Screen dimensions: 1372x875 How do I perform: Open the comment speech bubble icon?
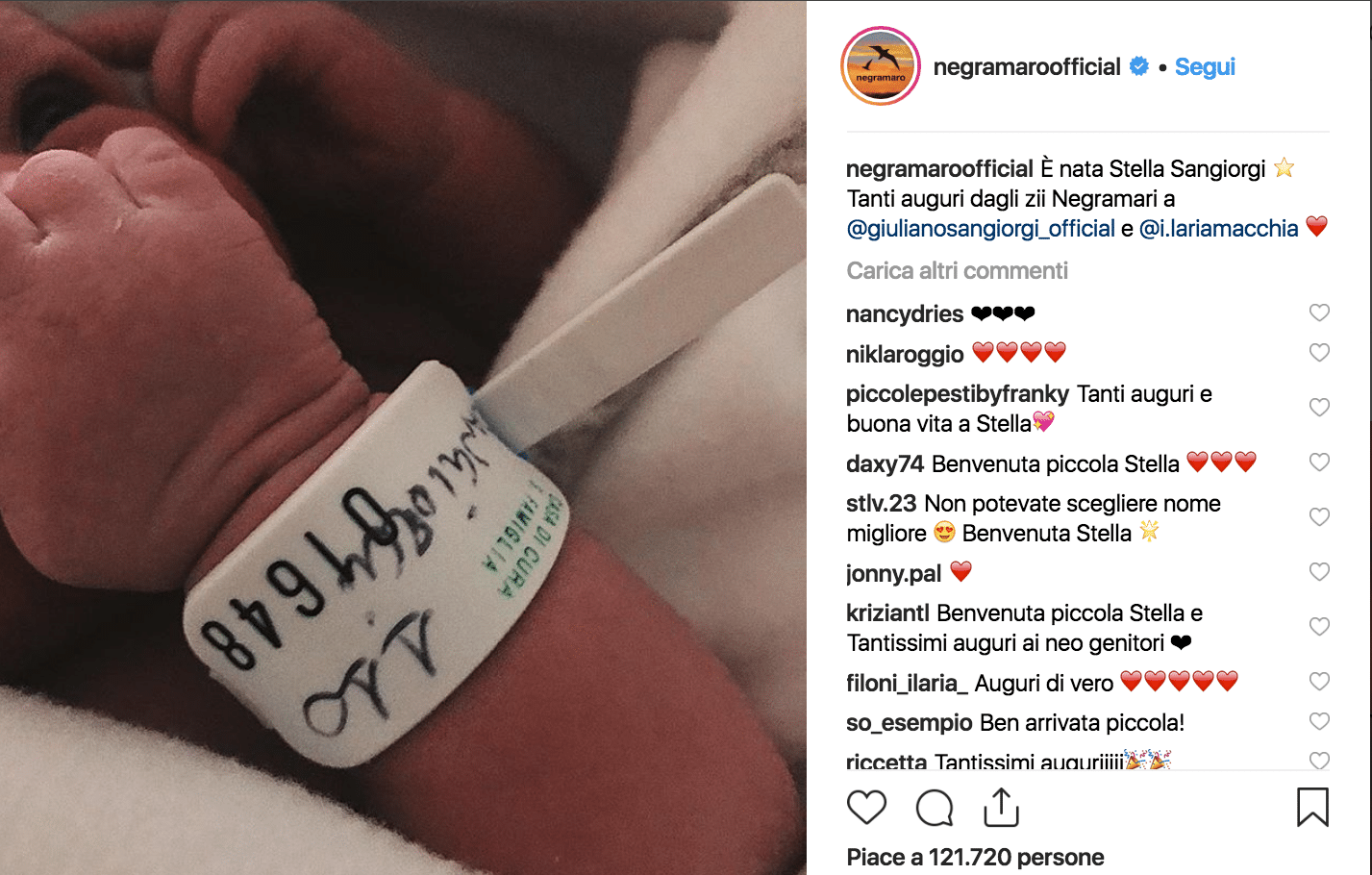pos(935,808)
